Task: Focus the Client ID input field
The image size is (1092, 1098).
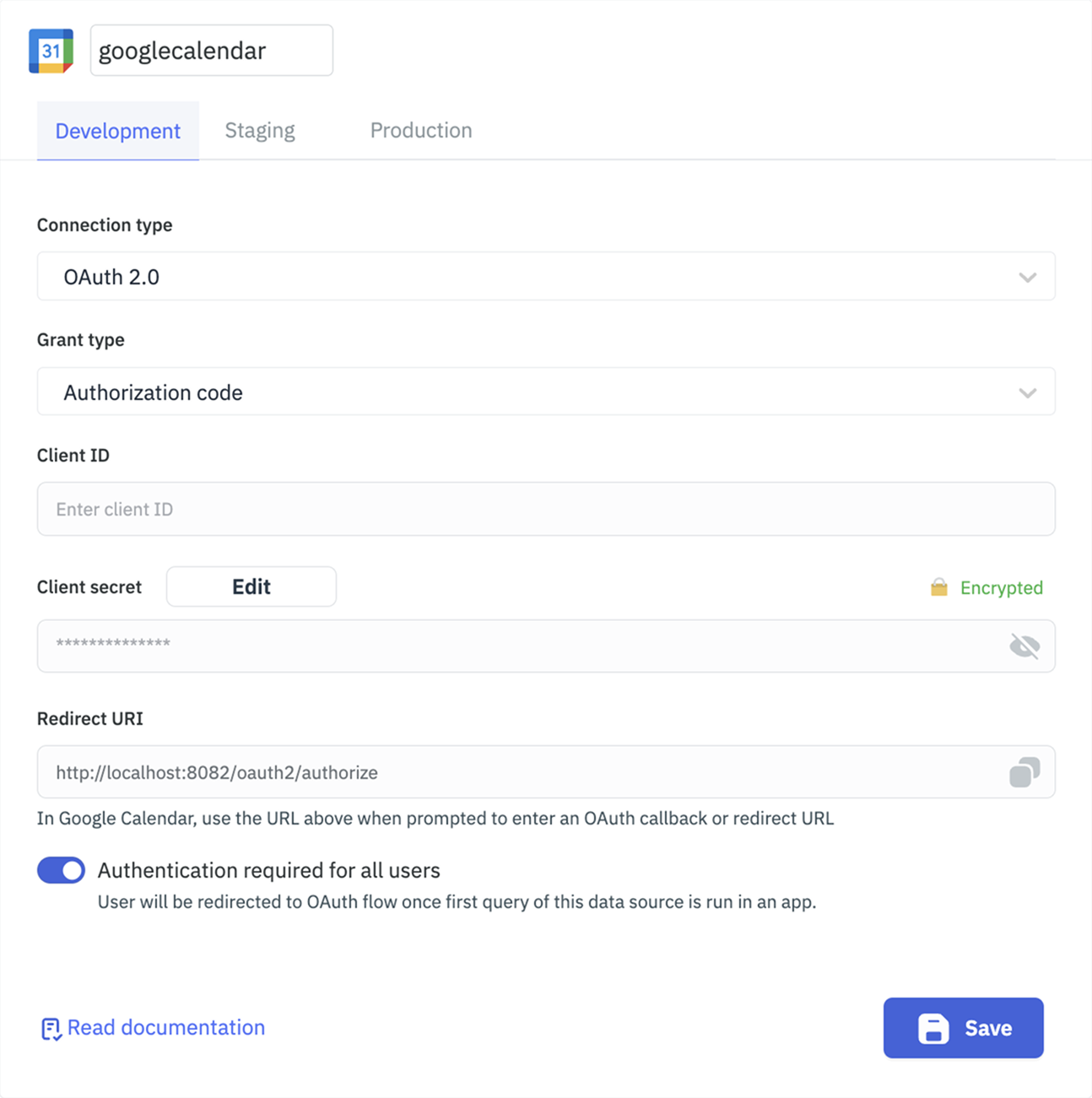Action: [x=545, y=509]
